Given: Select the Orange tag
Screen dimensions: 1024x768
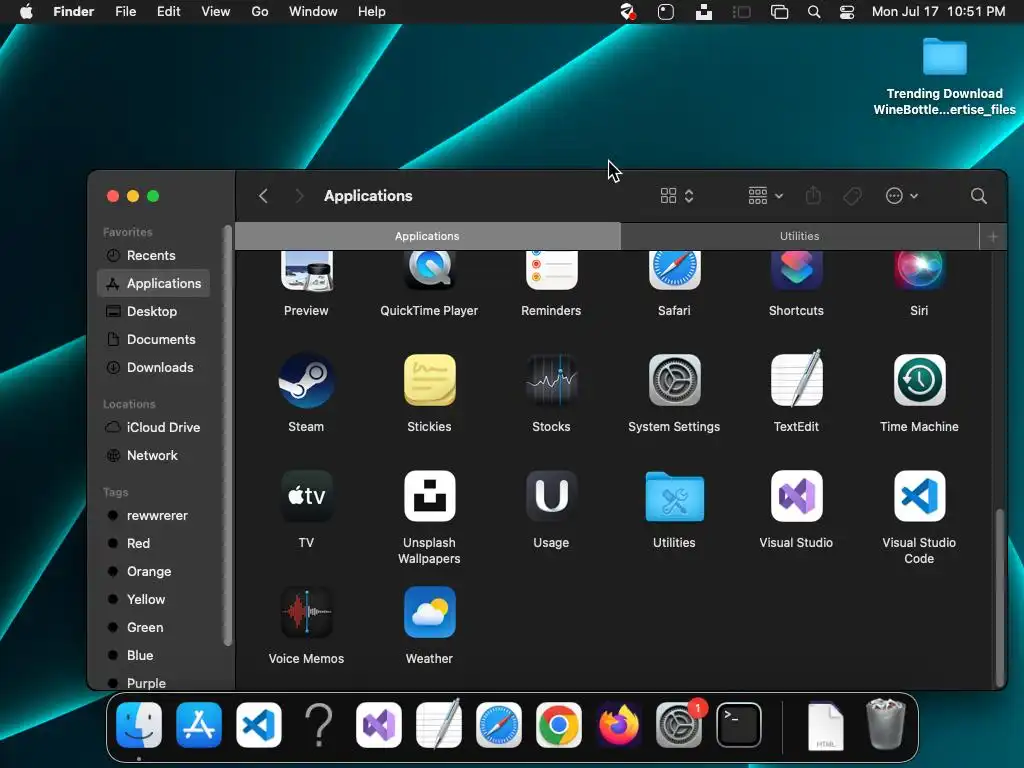Looking at the screenshot, I should click(153, 571).
